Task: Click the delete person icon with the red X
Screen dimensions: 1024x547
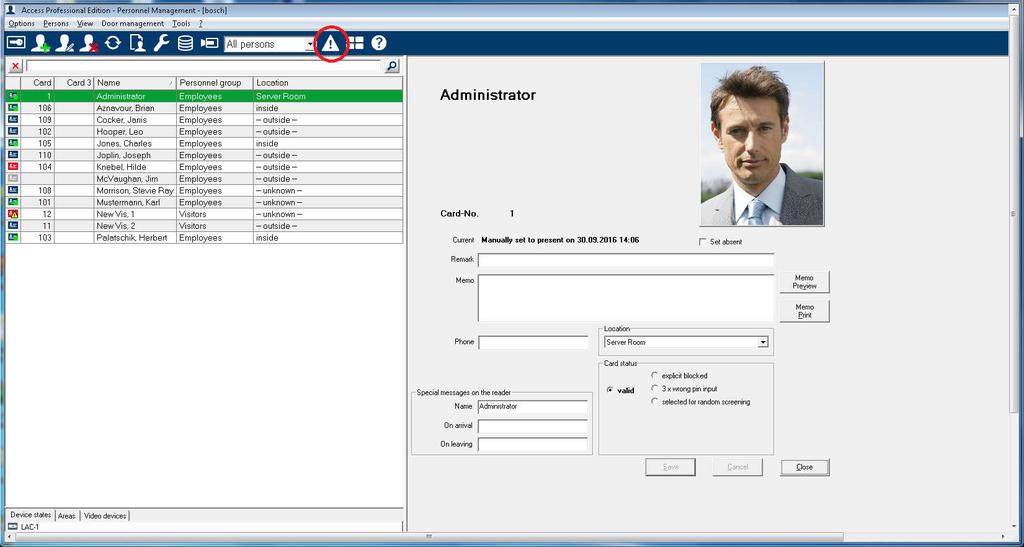Action: [88, 43]
